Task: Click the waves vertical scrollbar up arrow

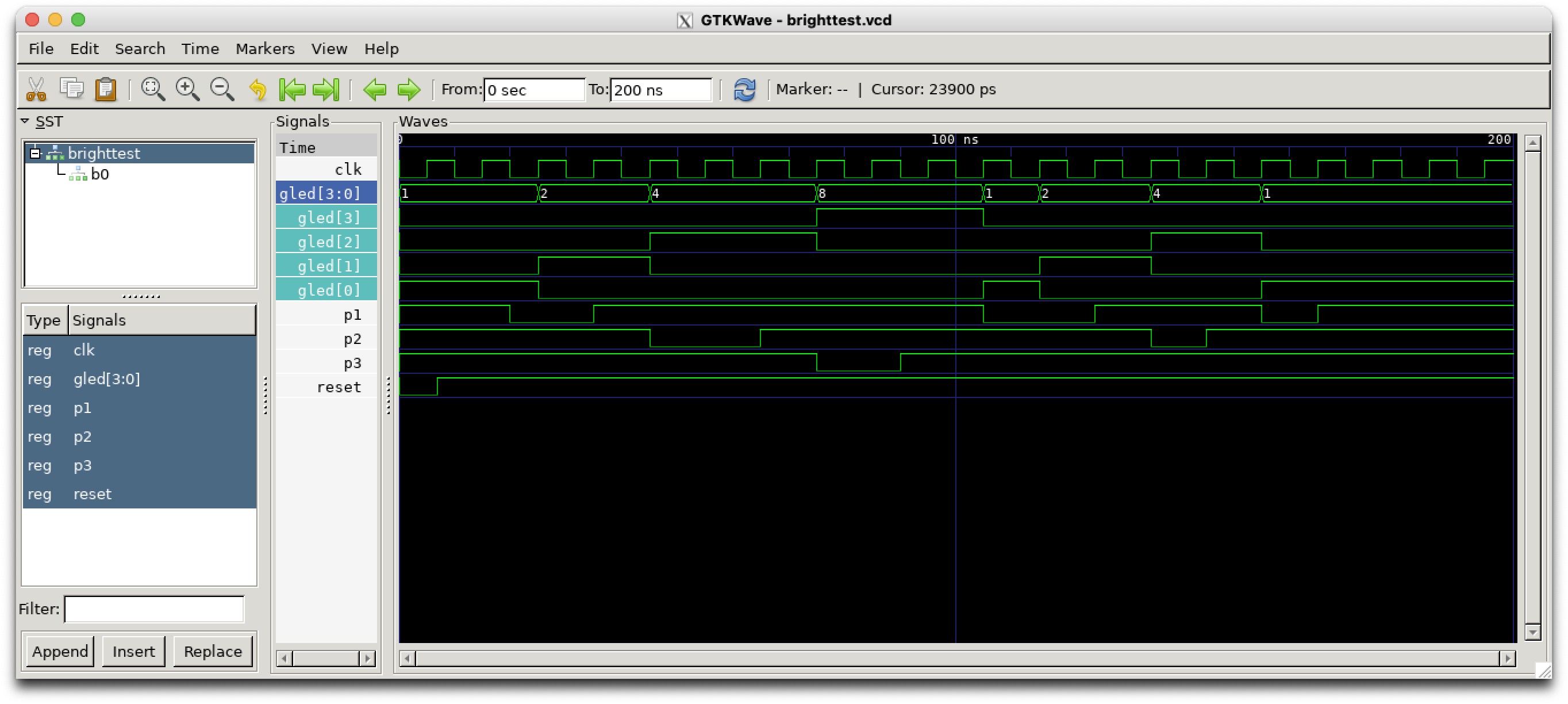Action: click(x=1532, y=143)
